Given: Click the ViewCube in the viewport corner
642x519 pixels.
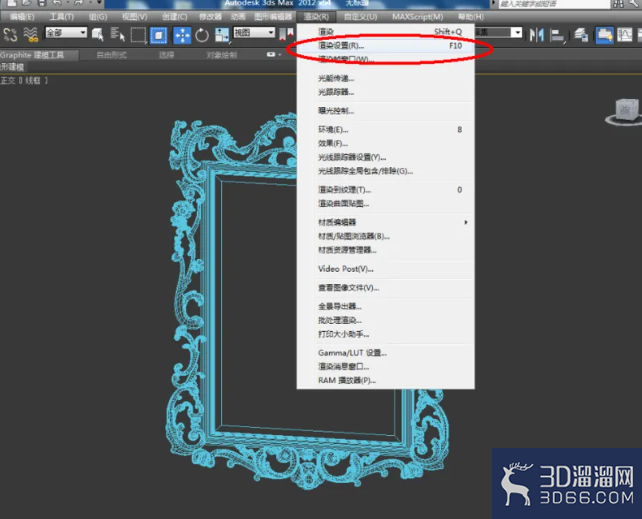Looking at the screenshot, I should 625,111.
